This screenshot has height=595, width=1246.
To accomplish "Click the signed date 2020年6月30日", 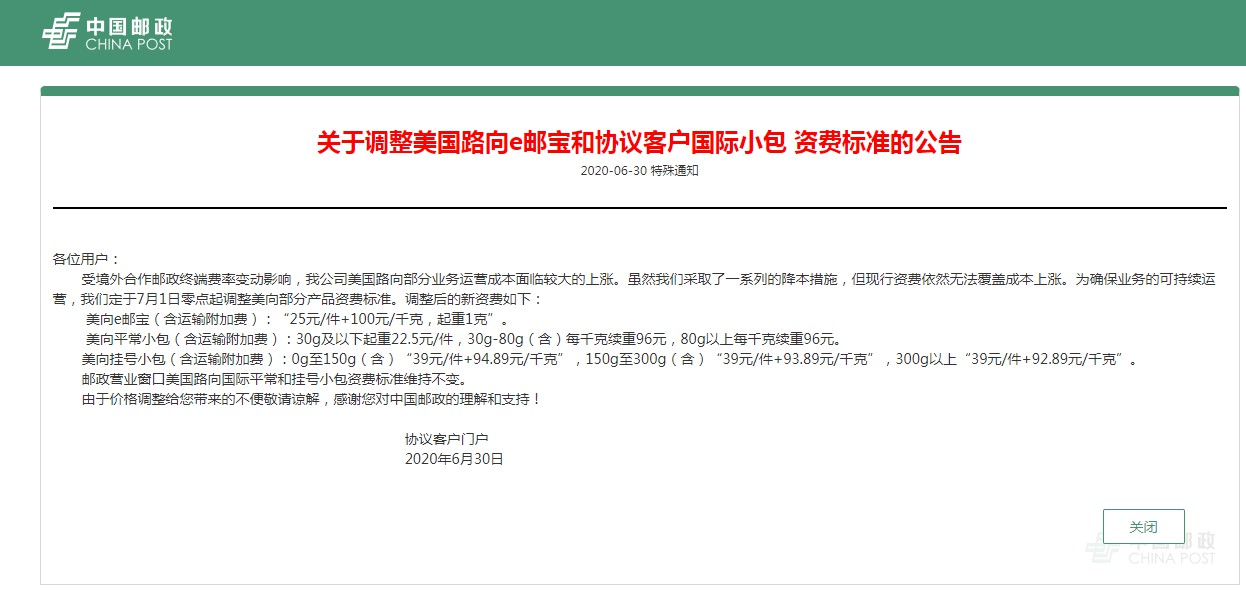I will [454, 460].
